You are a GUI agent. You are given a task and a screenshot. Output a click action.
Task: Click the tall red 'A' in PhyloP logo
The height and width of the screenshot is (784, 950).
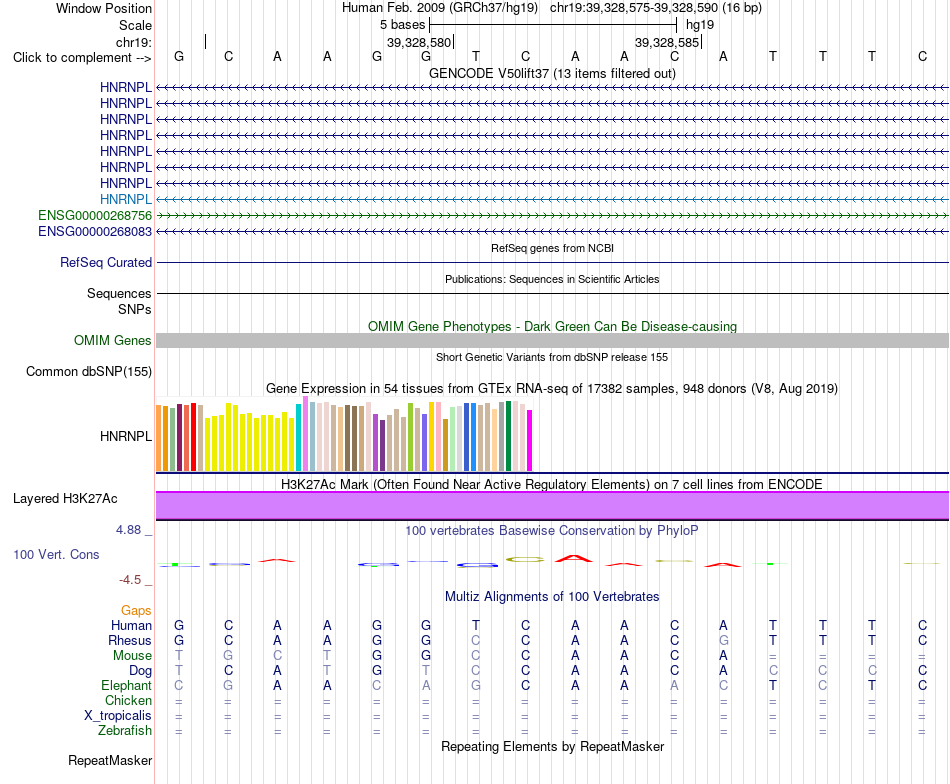point(574,558)
